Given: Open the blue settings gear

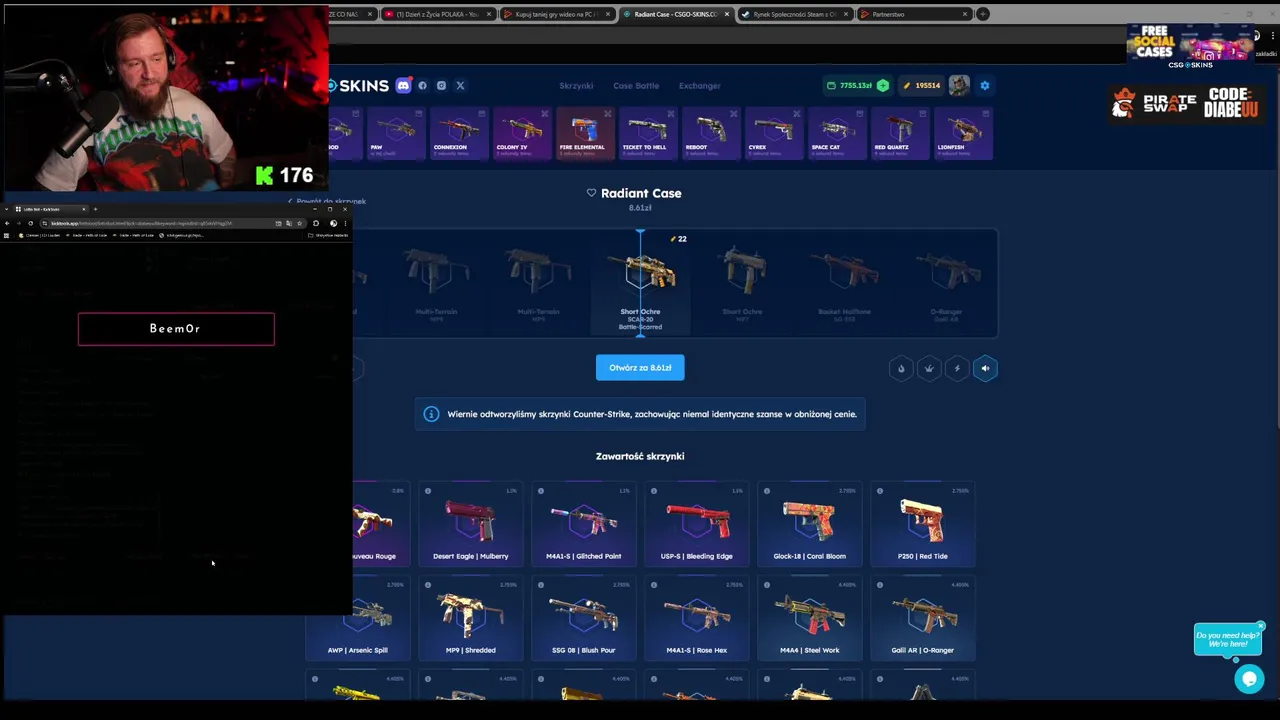Looking at the screenshot, I should point(985,86).
